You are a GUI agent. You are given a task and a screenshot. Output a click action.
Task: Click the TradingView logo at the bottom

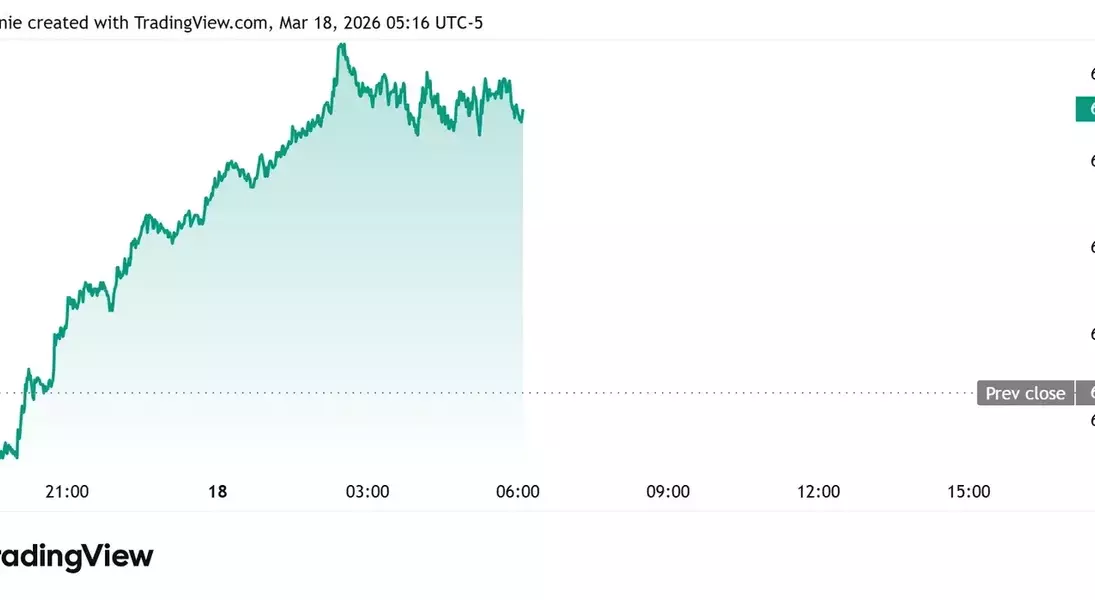pos(76,557)
